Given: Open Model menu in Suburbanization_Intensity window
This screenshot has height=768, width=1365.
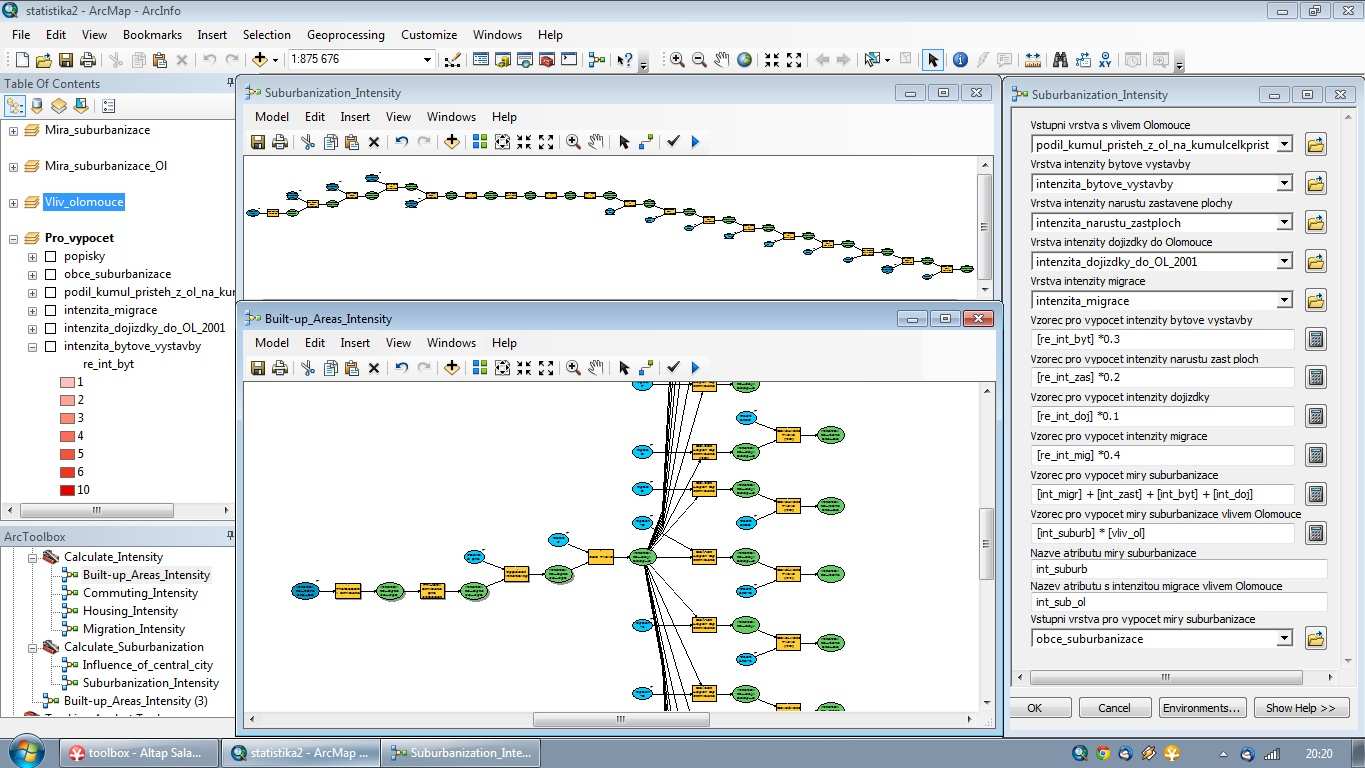Looking at the screenshot, I should pyautogui.click(x=272, y=117).
